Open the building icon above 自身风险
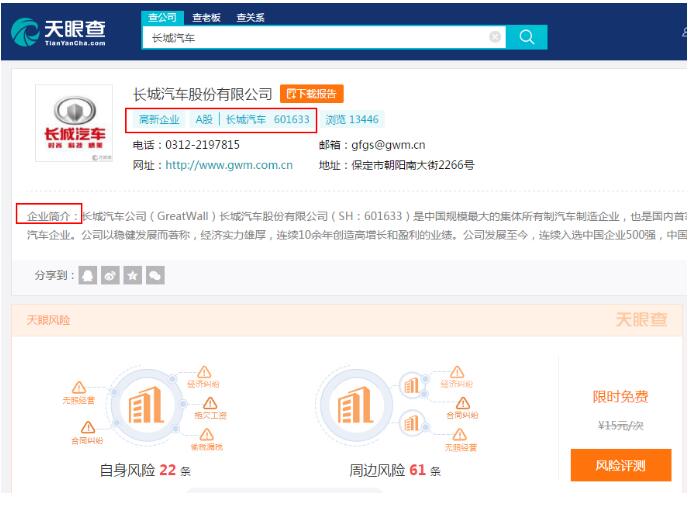The height and width of the screenshot is (508, 688). [144, 407]
